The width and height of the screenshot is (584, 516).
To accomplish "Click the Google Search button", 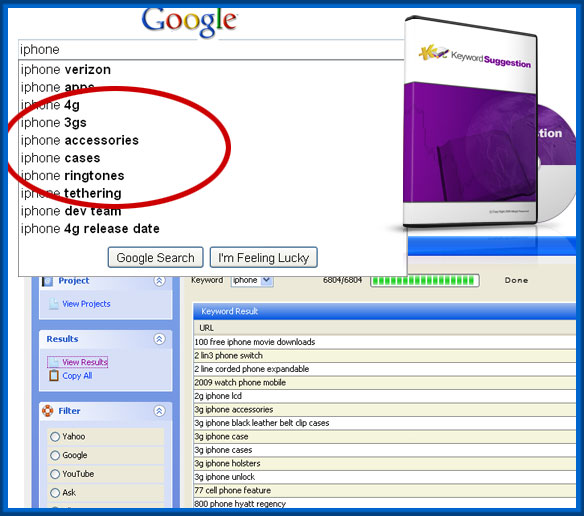I will pos(156,257).
